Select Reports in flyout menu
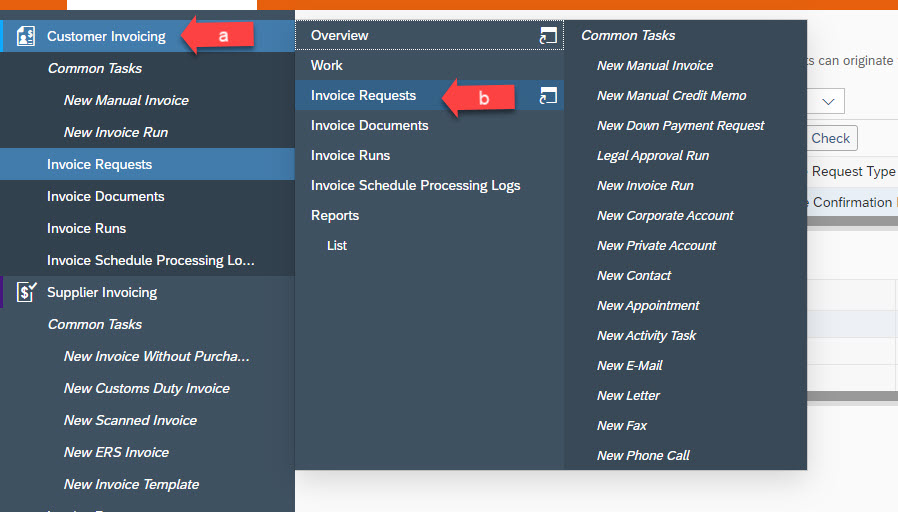Screen dimensions: 898x512 click(x=335, y=215)
